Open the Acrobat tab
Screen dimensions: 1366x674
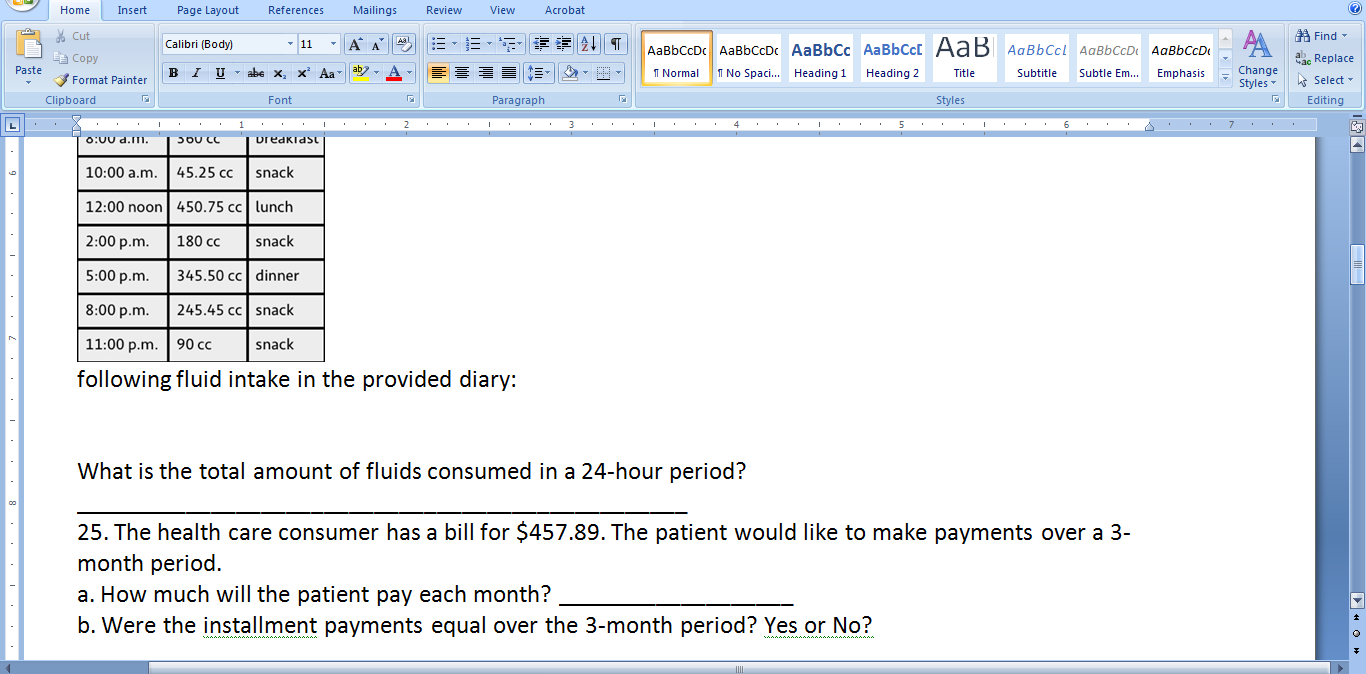(x=565, y=10)
